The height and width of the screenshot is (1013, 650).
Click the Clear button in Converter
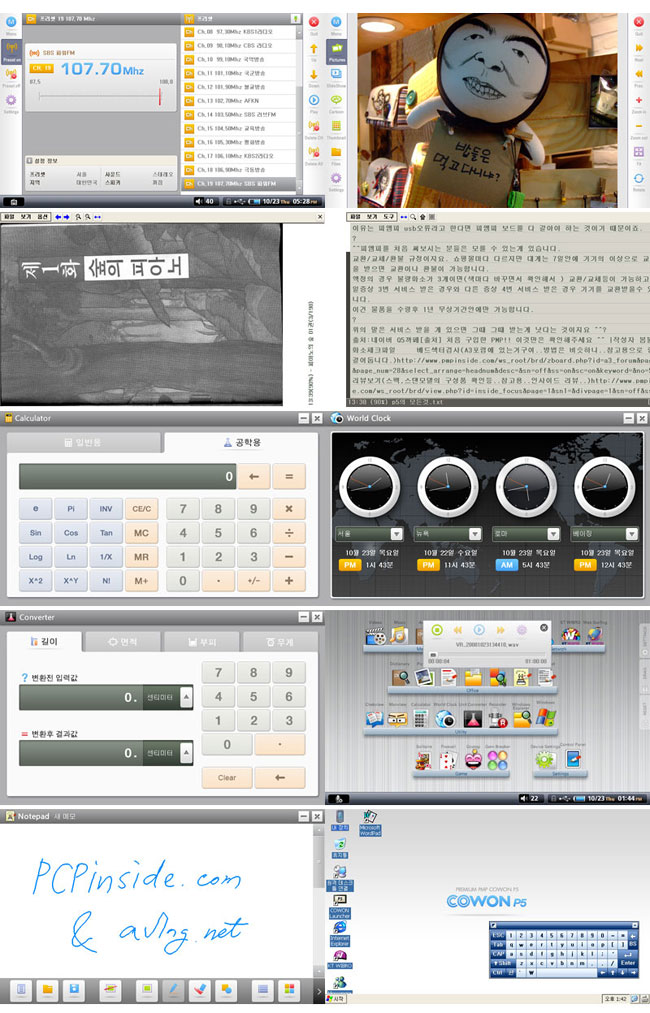(227, 778)
